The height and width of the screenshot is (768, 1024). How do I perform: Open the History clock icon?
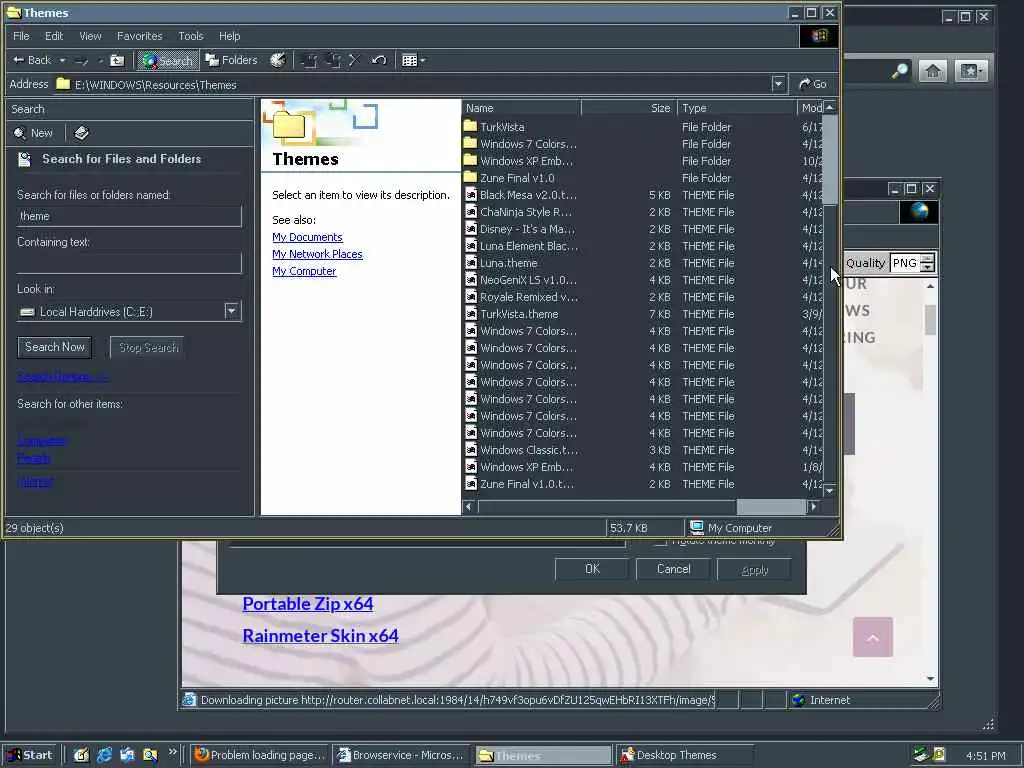pyautogui.click(x=278, y=60)
